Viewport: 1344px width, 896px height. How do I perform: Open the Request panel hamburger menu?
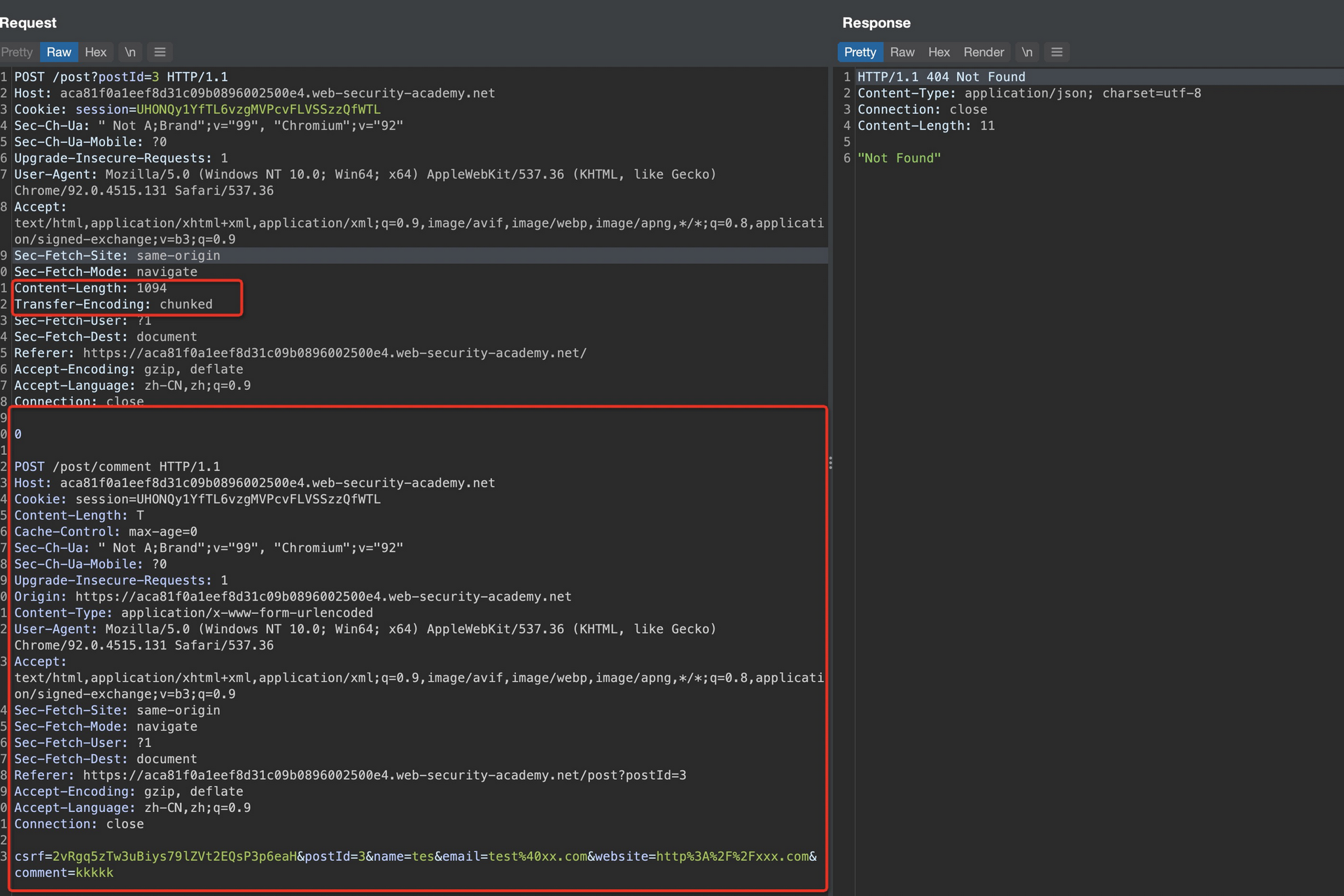coord(160,52)
